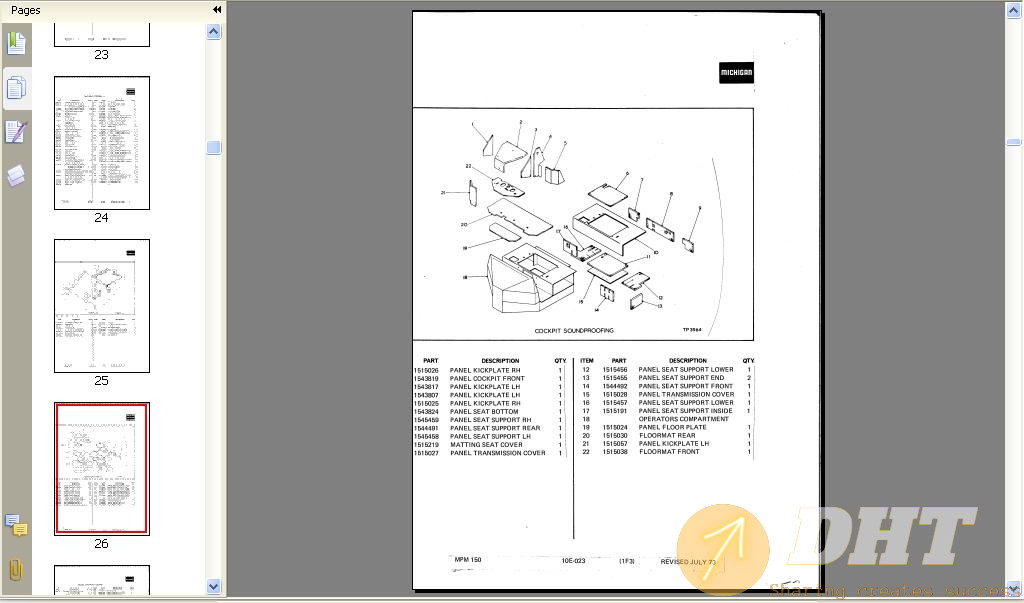This screenshot has width=1024, height=603.
Task: Click page number label 24
Action: [x=101, y=218]
